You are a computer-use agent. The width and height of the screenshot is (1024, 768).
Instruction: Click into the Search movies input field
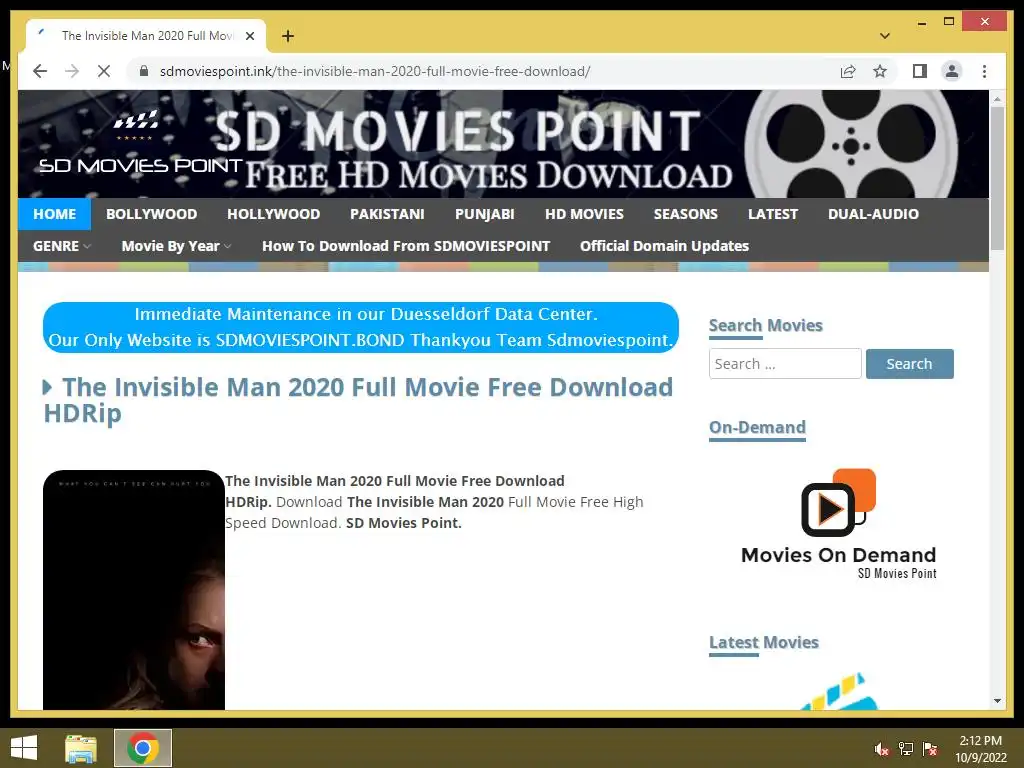point(785,364)
